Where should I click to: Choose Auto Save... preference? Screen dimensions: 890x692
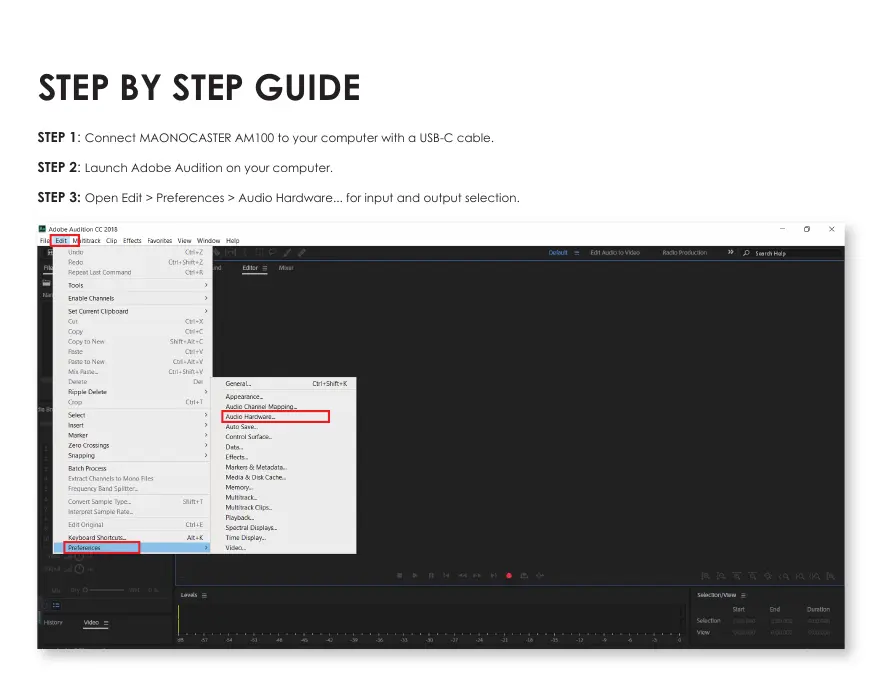(284, 427)
